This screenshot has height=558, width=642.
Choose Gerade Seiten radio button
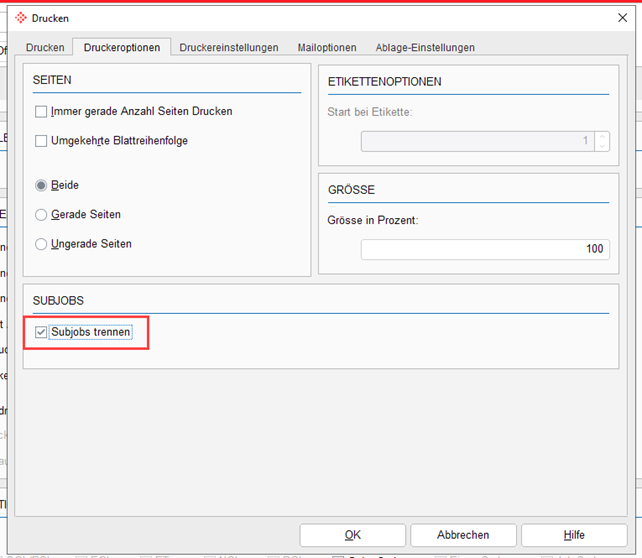(x=41, y=215)
